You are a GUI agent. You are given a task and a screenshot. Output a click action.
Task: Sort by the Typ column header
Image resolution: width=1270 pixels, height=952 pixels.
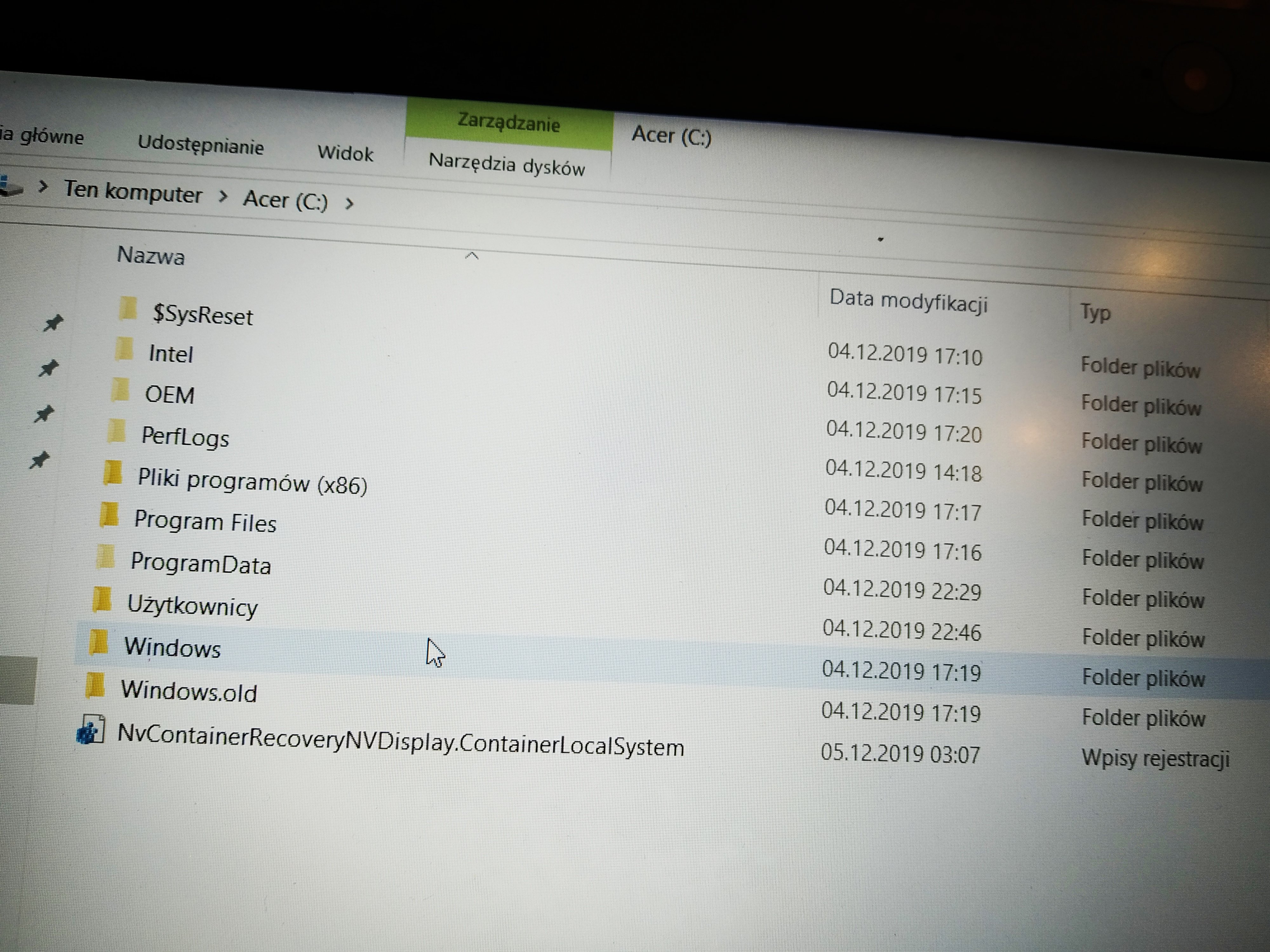[x=1095, y=313]
